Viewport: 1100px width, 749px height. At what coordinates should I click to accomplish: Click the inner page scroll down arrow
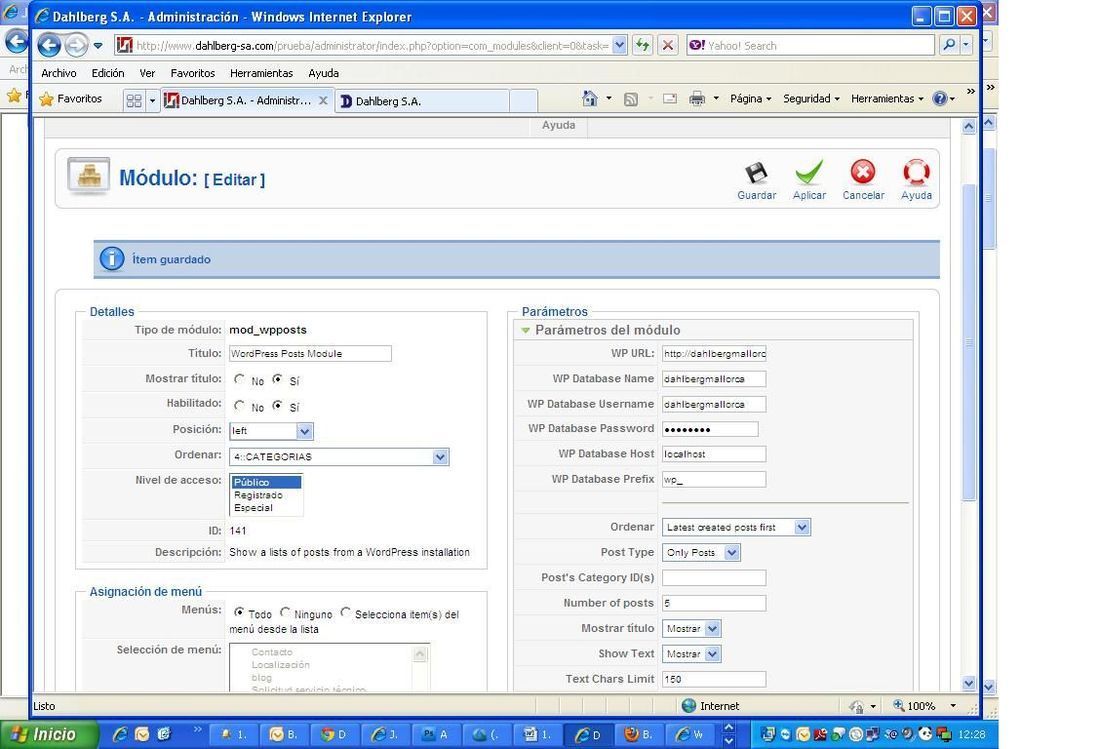point(969,683)
